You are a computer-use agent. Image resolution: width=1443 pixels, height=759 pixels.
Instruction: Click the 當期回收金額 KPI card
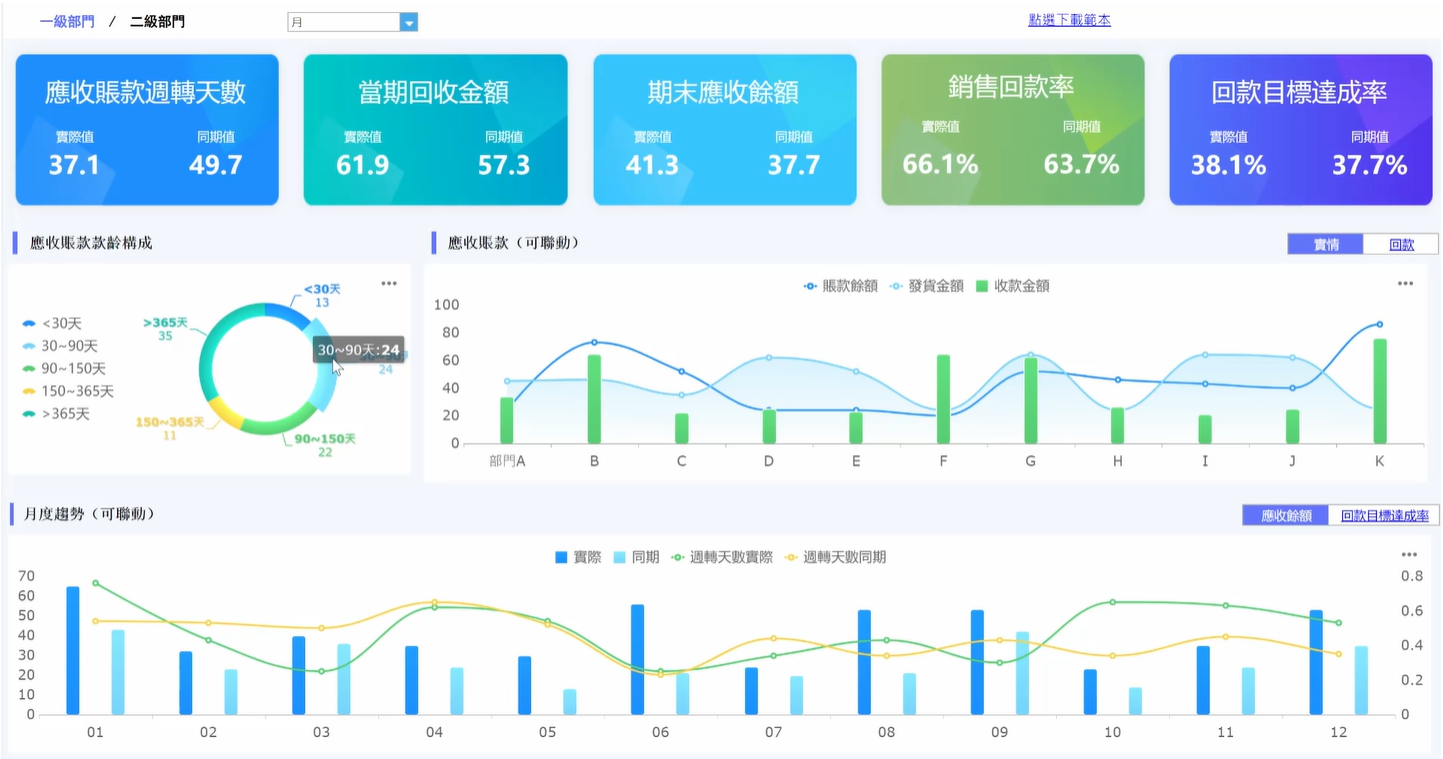tap(435, 130)
